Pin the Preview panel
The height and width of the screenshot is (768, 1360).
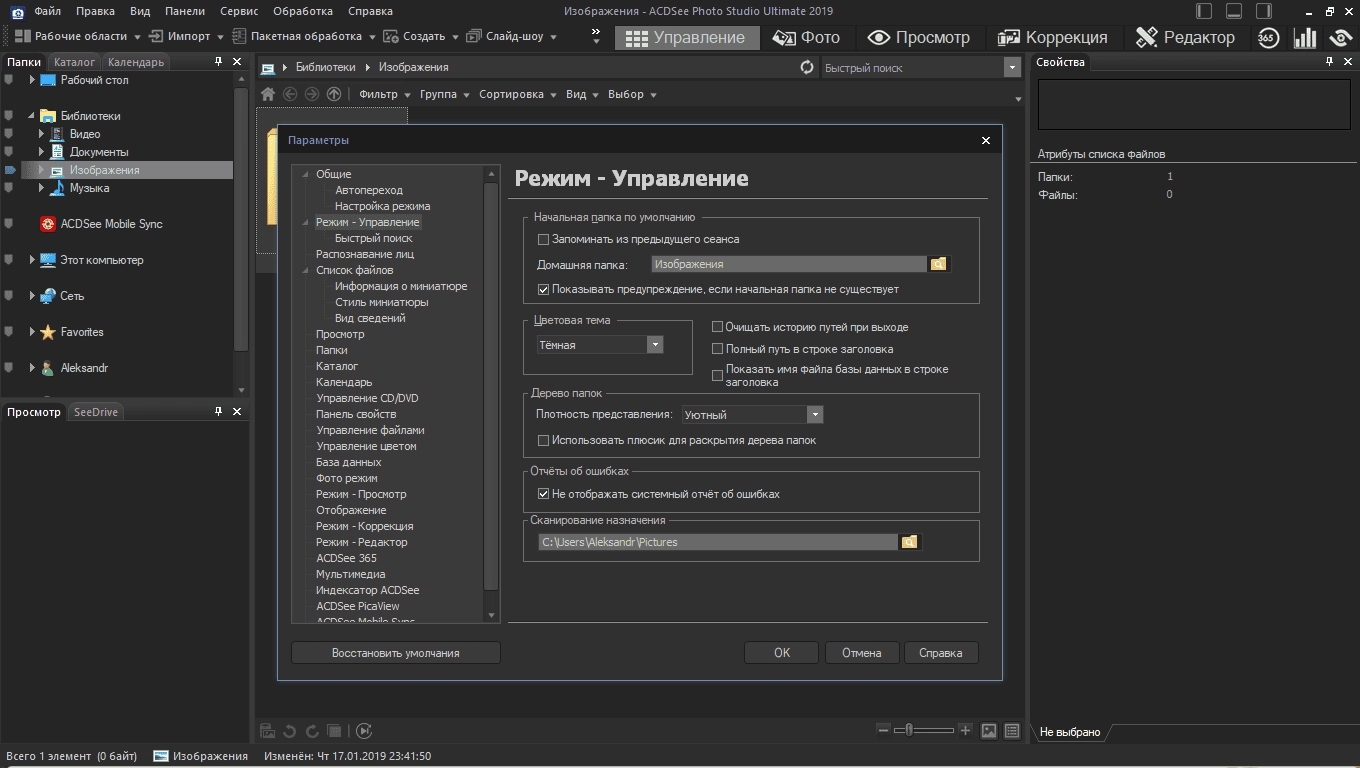click(x=219, y=412)
